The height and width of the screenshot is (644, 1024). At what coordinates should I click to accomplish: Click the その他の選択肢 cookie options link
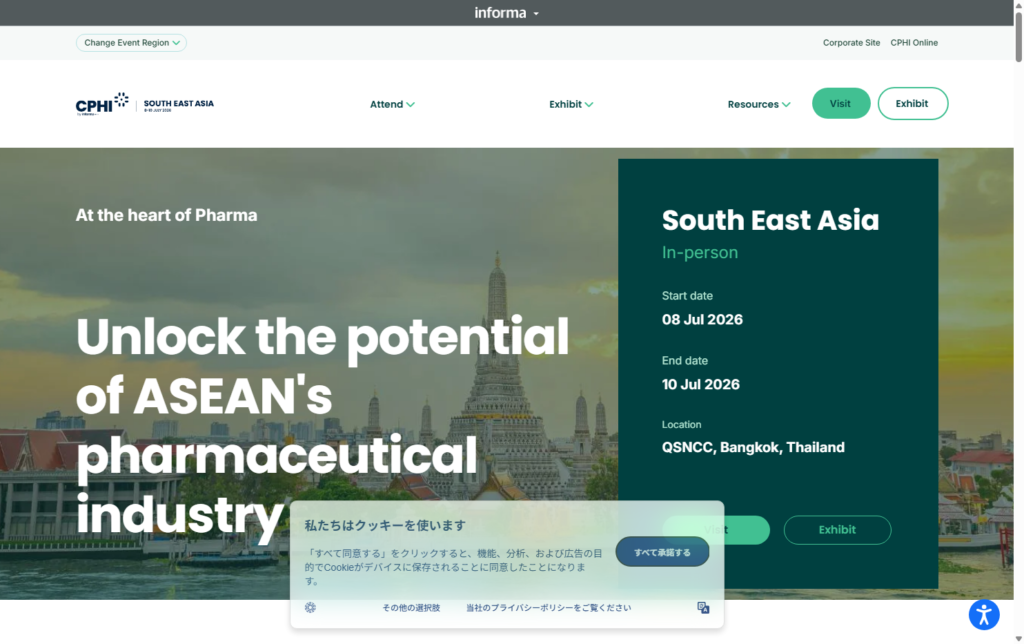(x=411, y=607)
